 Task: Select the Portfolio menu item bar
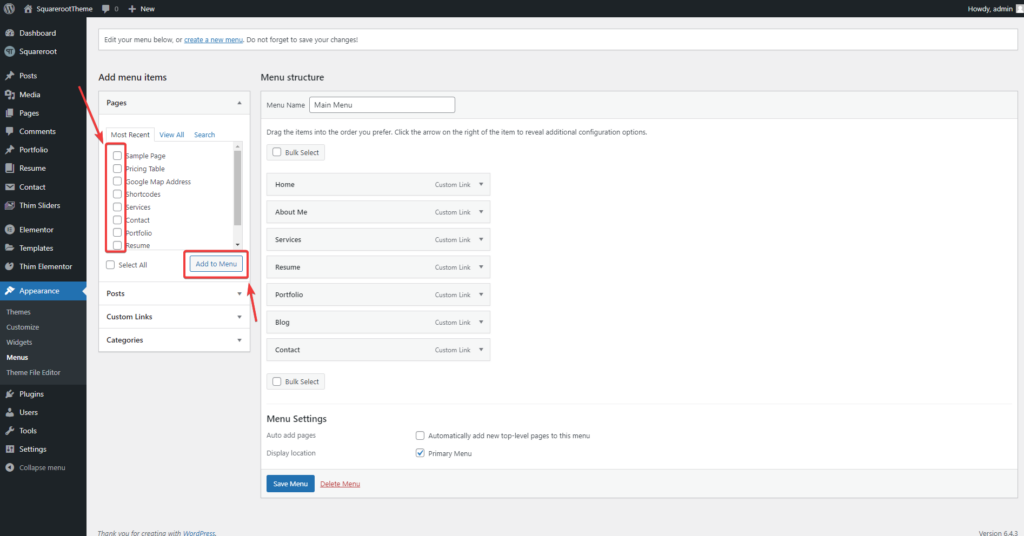(378, 294)
